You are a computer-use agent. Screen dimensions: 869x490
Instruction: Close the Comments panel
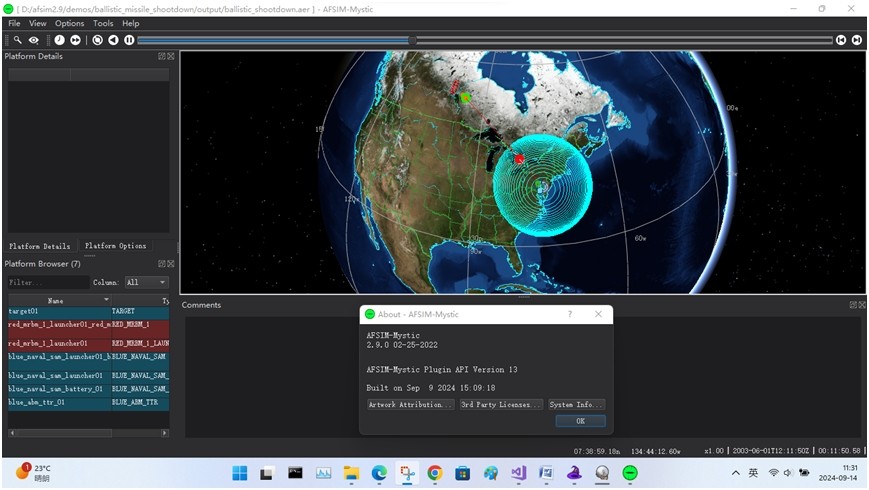click(862, 305)
